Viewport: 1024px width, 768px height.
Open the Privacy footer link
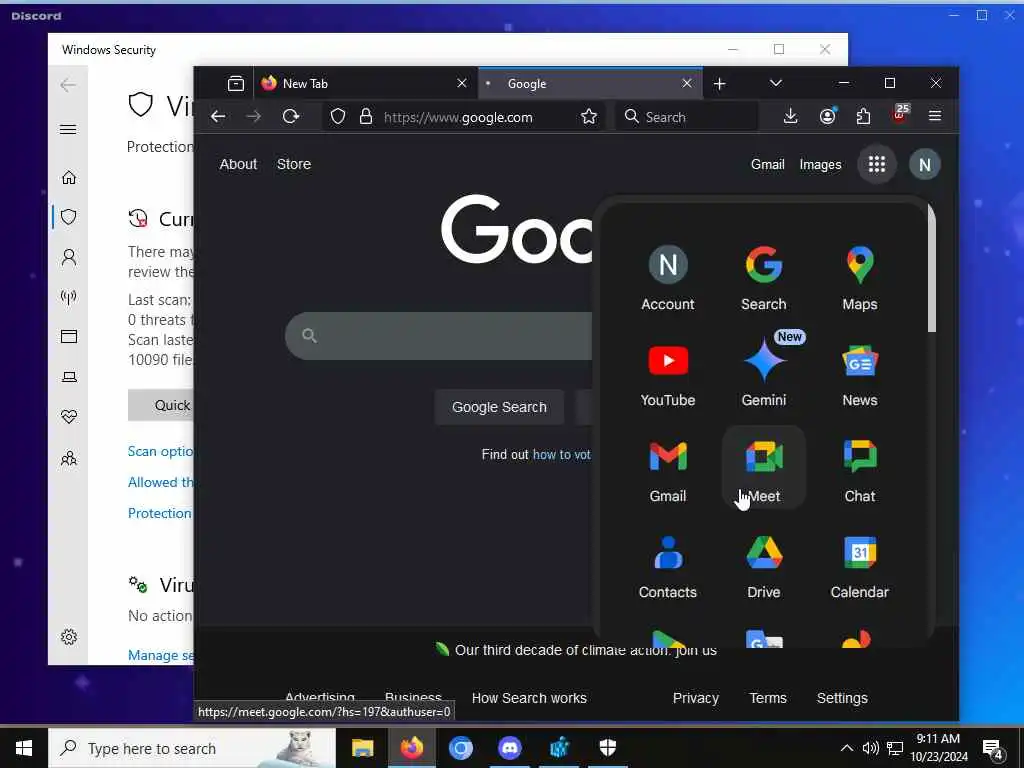696,698
